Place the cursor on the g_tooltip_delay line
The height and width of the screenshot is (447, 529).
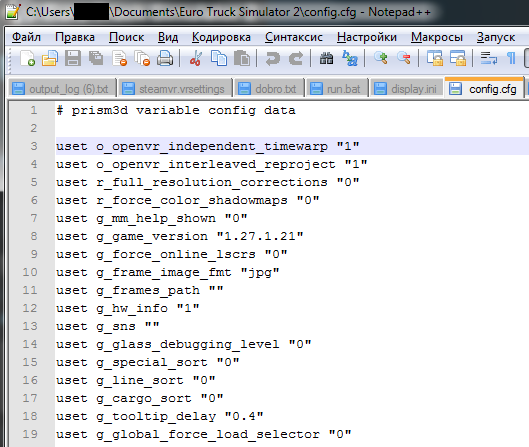click(291, 416)
